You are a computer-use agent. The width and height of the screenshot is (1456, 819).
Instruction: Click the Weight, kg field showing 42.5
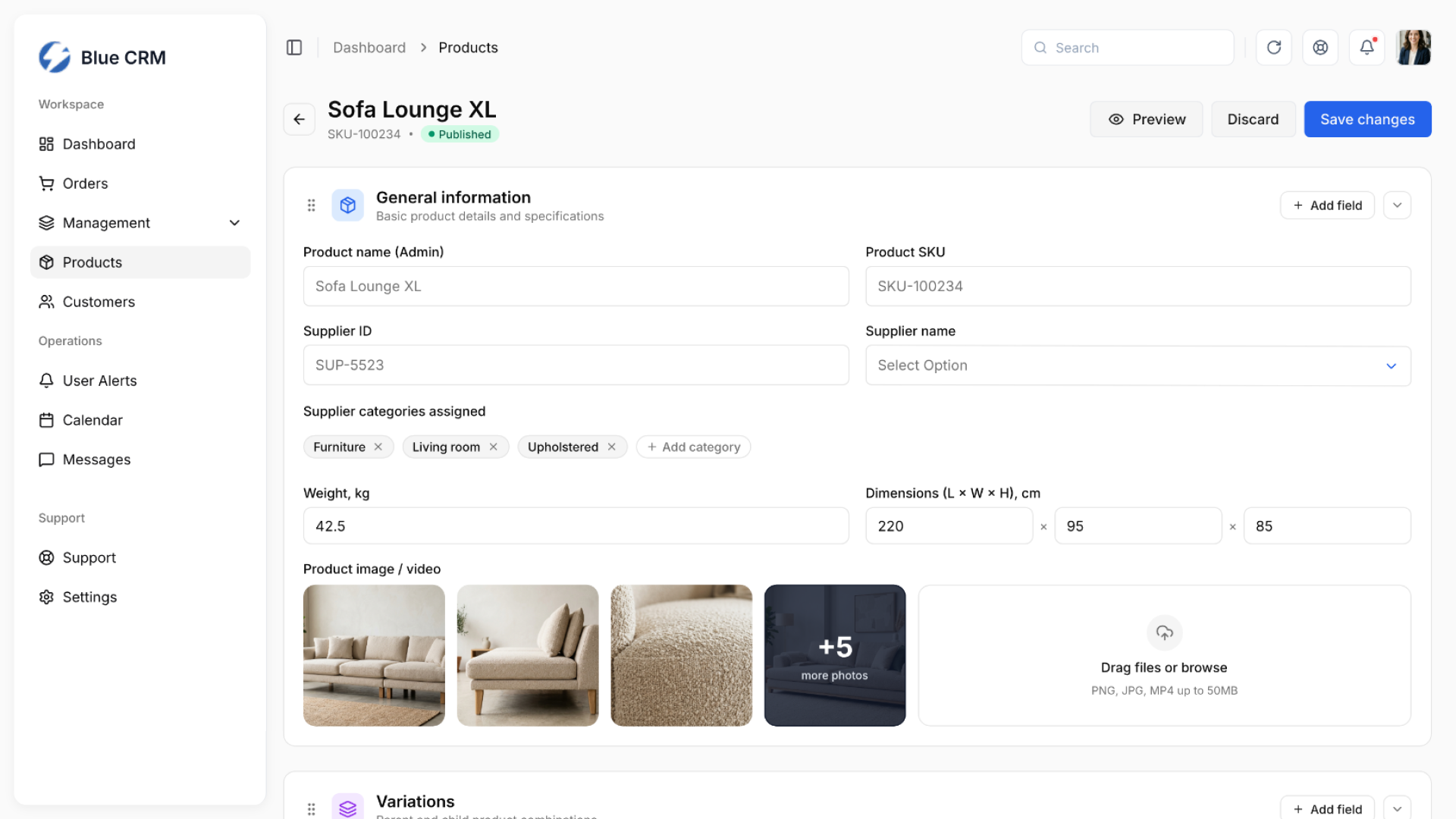pos(576,526)
